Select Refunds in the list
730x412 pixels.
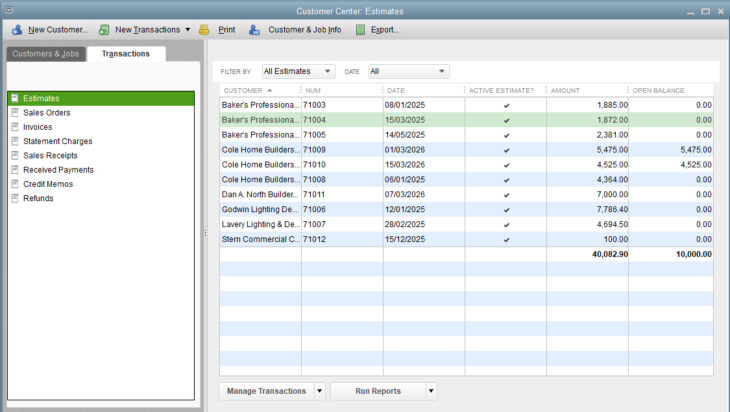101,198
